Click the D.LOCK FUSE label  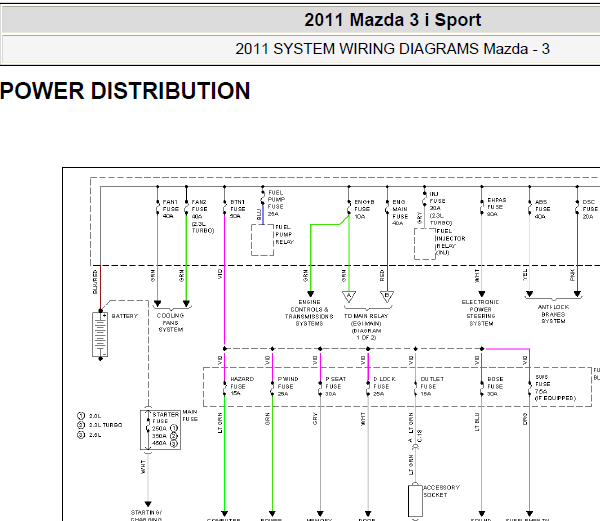[384, 386]
